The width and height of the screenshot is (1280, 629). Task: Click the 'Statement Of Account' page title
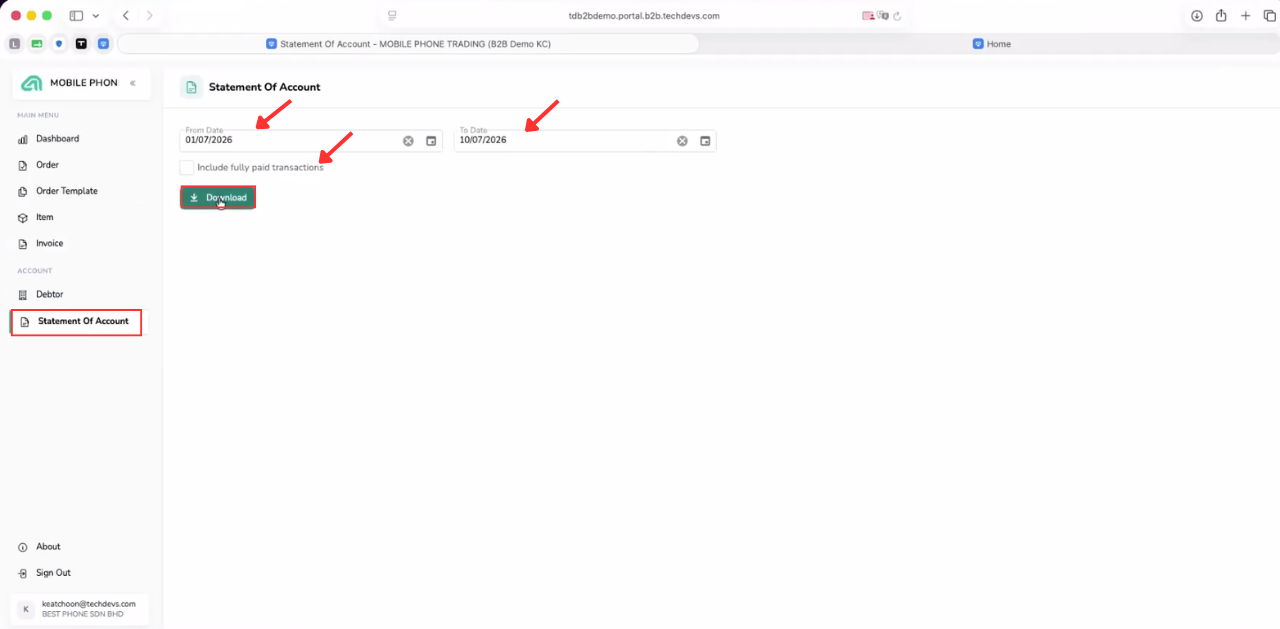pos(265,87)
